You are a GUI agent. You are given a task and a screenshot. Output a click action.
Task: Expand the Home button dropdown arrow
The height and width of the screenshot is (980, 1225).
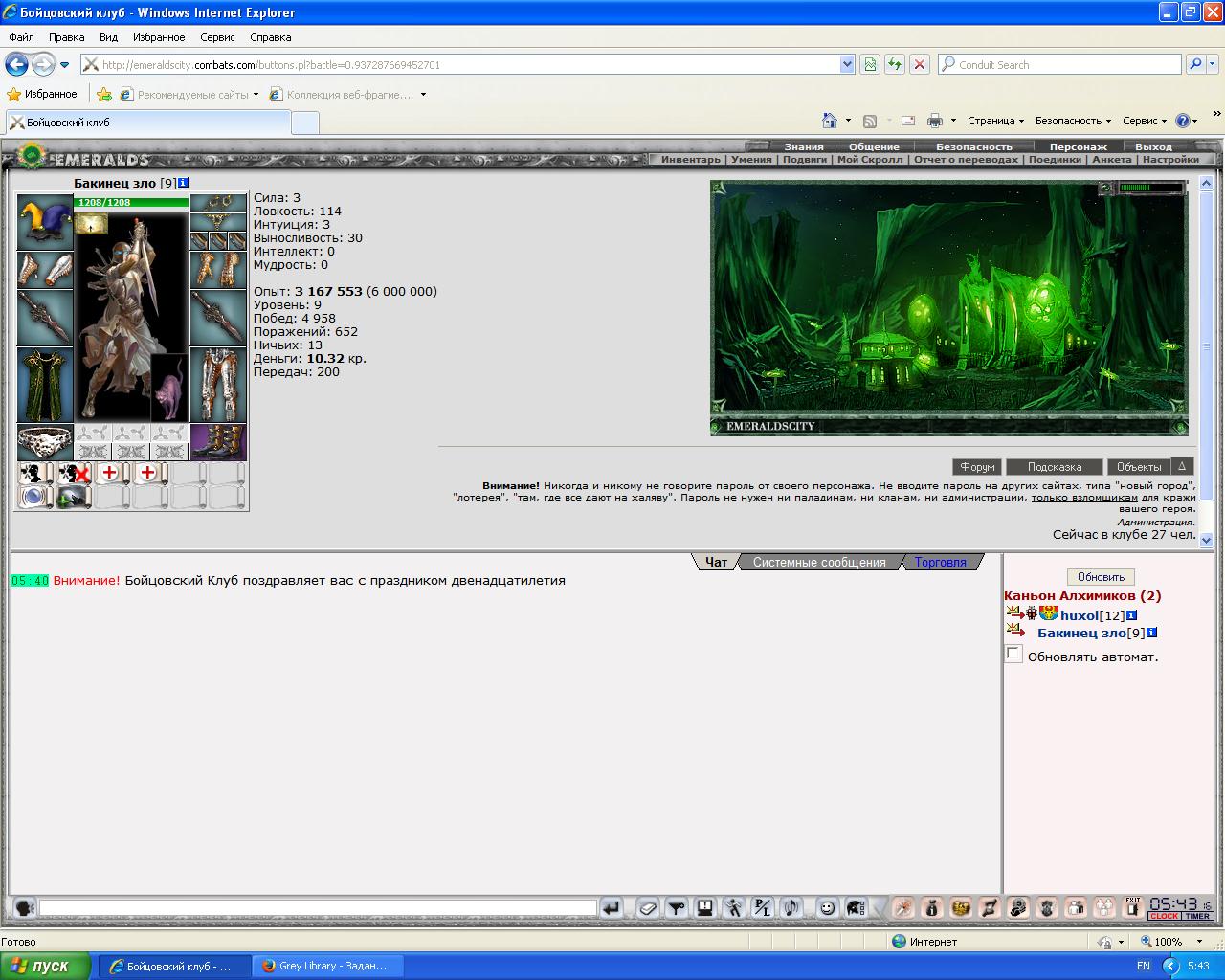(848, 121)
